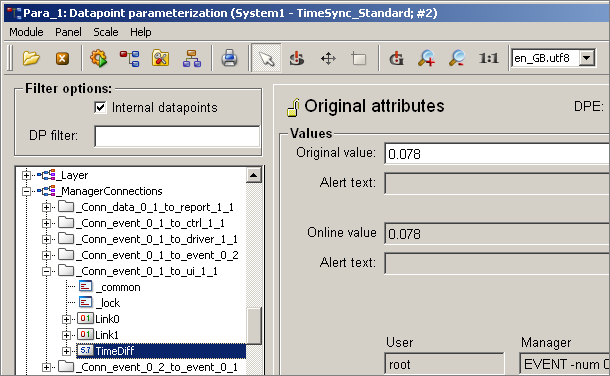Expand _Conn_event_0_1_to_ctrl_1_1 node

46,223
